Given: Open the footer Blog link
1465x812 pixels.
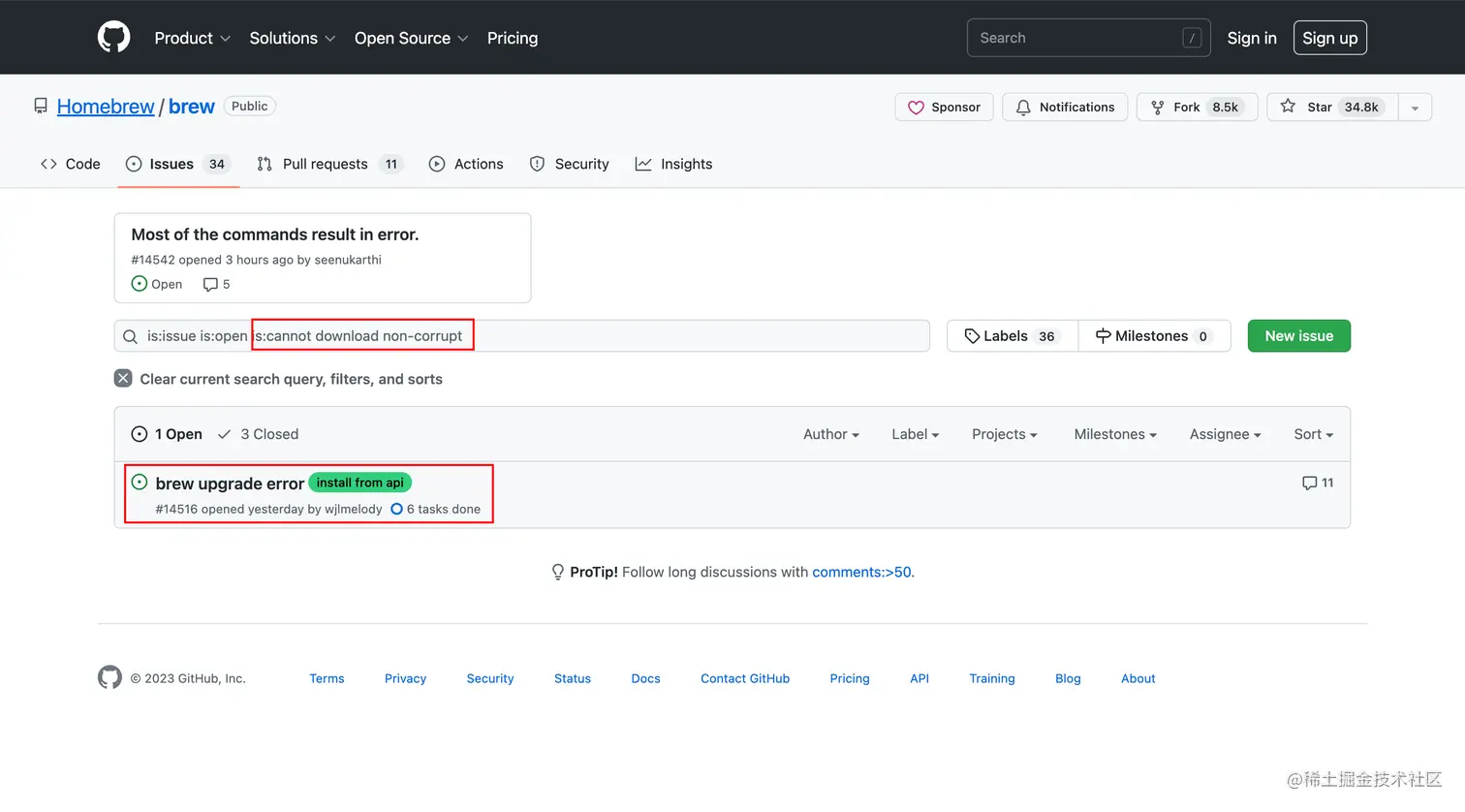Looking at the screenshot, I should tap(1068, 678).
